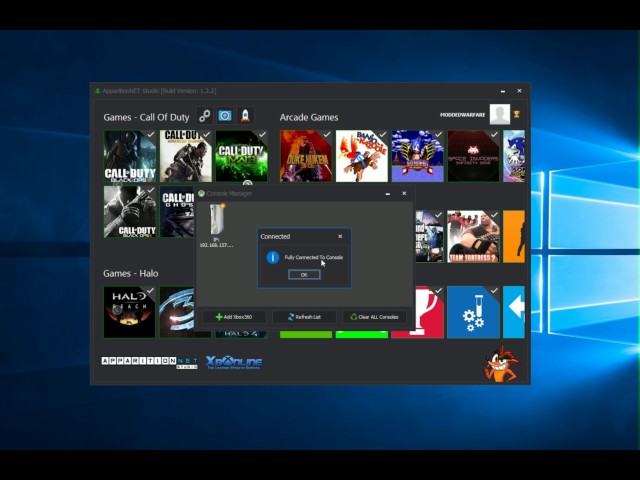The width and height of the screenshot is (640, 480).
Task: Click OK in the Connected dialog
Action: [304, 275]
